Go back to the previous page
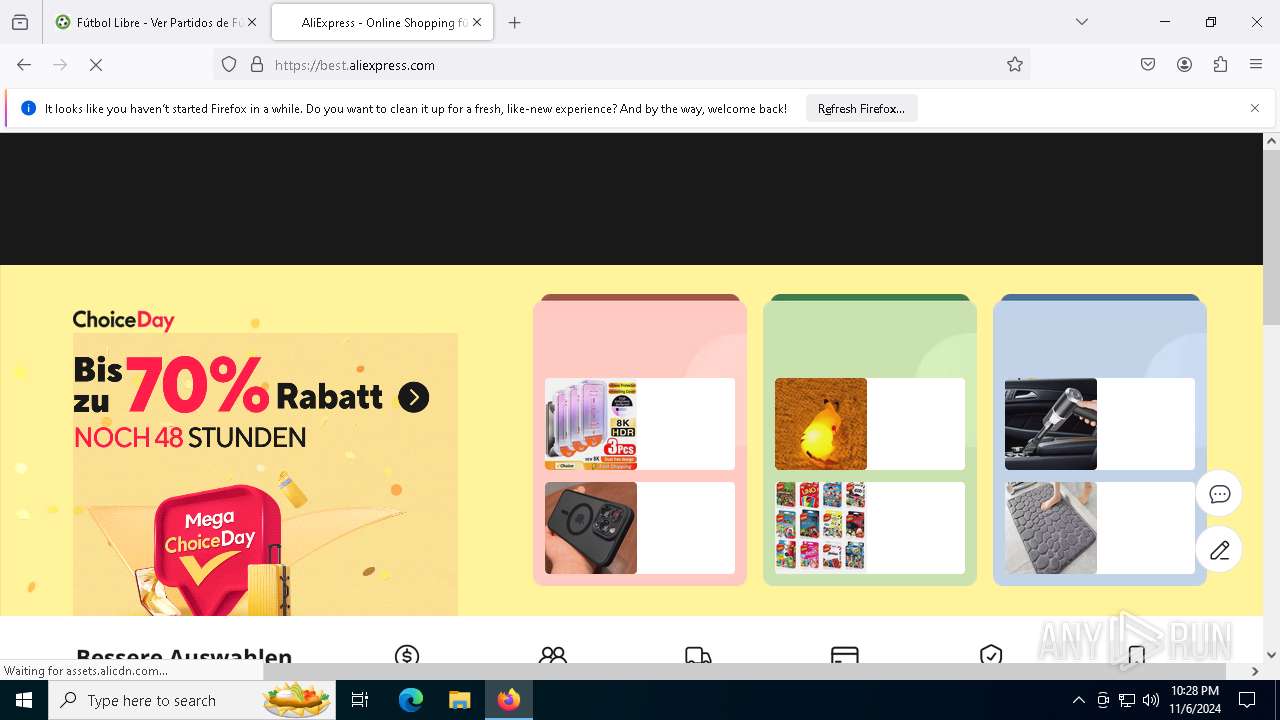1280x720 pixels. [x=24, y=65]
